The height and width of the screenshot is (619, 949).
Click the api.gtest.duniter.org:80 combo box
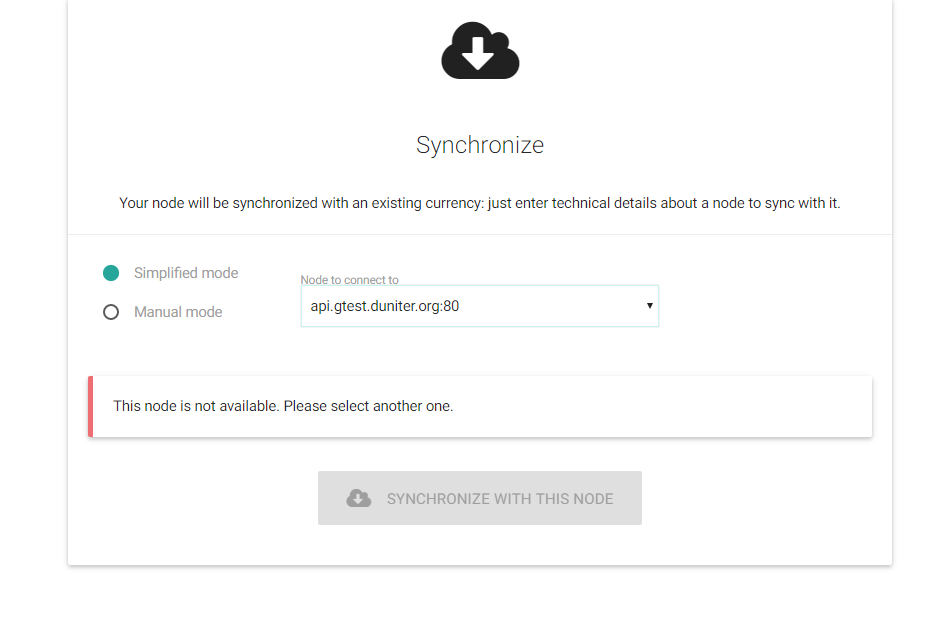479,306
